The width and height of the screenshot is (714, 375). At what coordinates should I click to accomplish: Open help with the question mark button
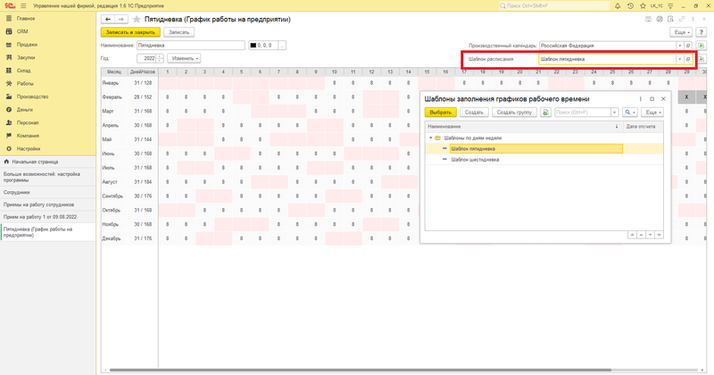tap(701, 32)
